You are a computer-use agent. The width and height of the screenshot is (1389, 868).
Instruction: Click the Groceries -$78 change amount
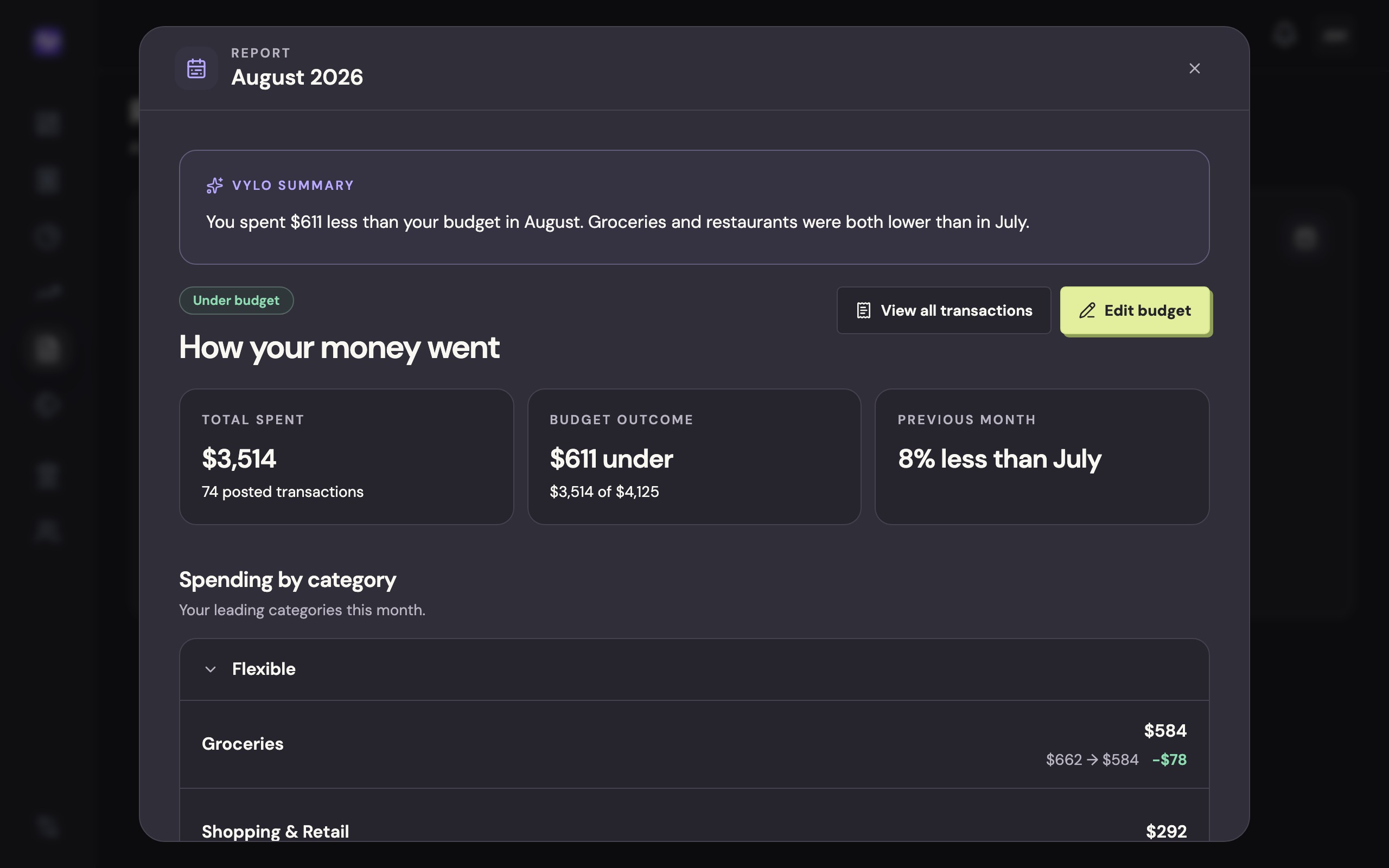point(1169,759)
